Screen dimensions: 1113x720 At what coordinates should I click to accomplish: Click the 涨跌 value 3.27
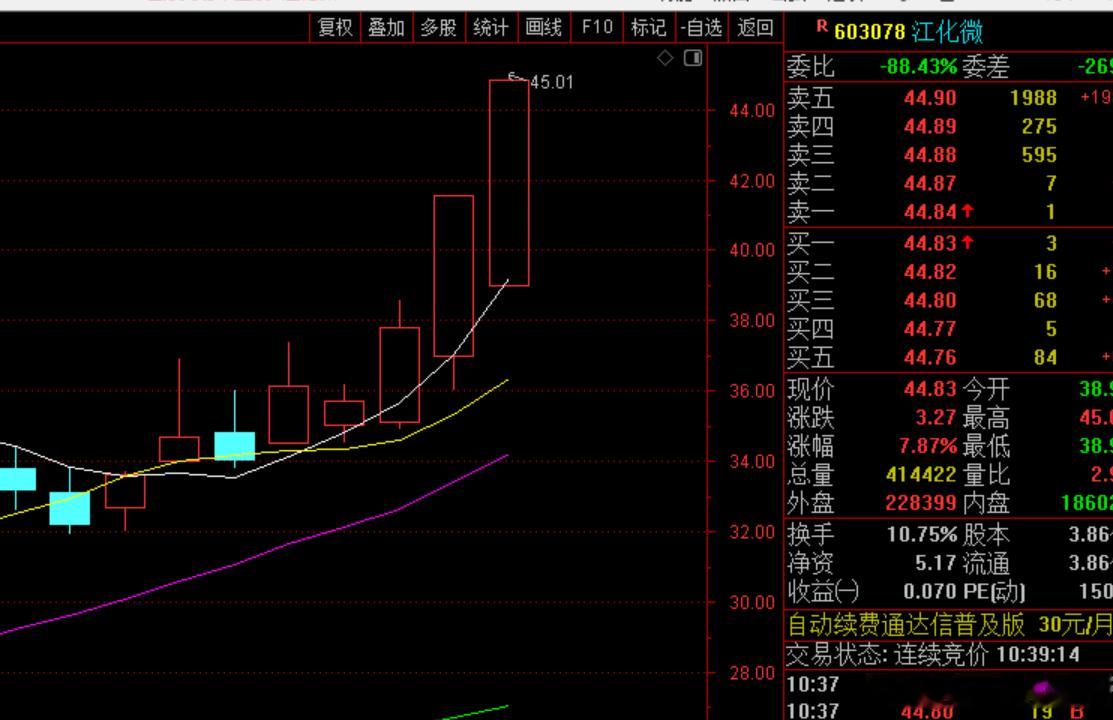click(x=936, y=418)
